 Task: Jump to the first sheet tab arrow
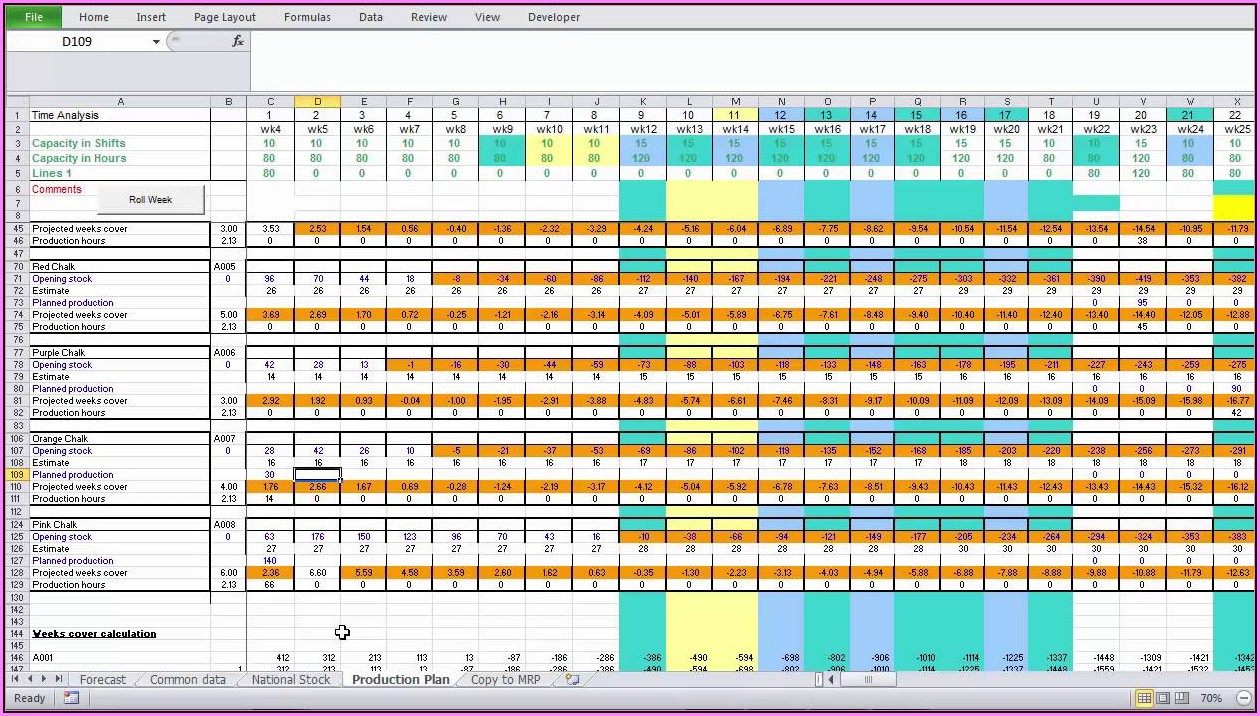pyautogui.click(x=15, y=679)
